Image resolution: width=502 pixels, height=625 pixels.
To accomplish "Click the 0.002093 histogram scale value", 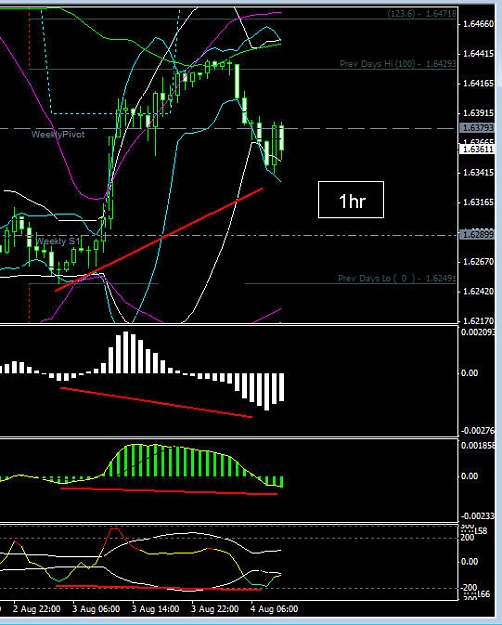I will 478,332.
